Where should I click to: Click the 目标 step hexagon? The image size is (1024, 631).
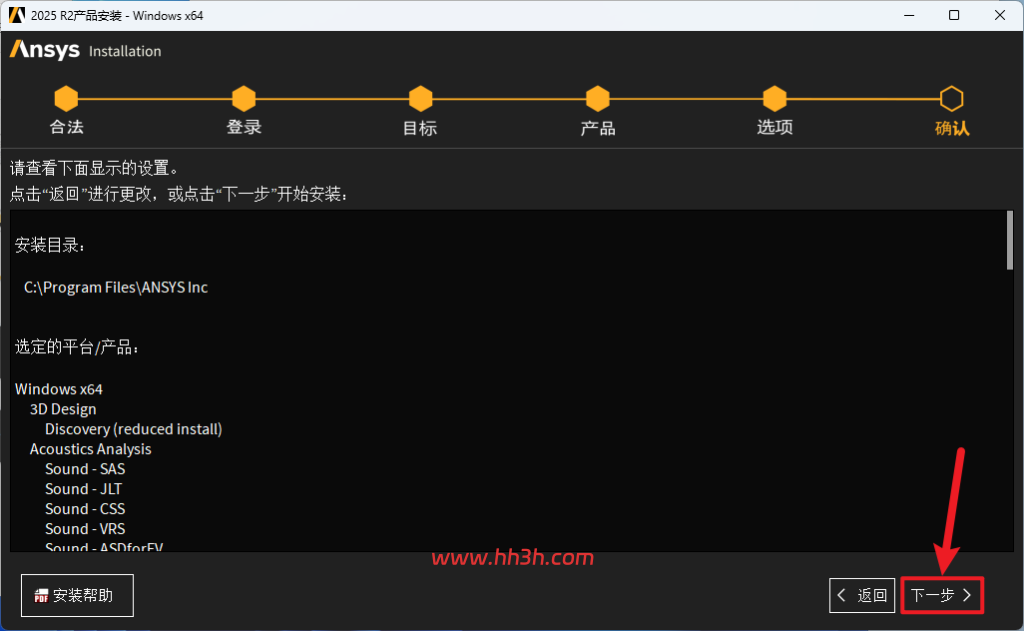click(x=421, y=99)
